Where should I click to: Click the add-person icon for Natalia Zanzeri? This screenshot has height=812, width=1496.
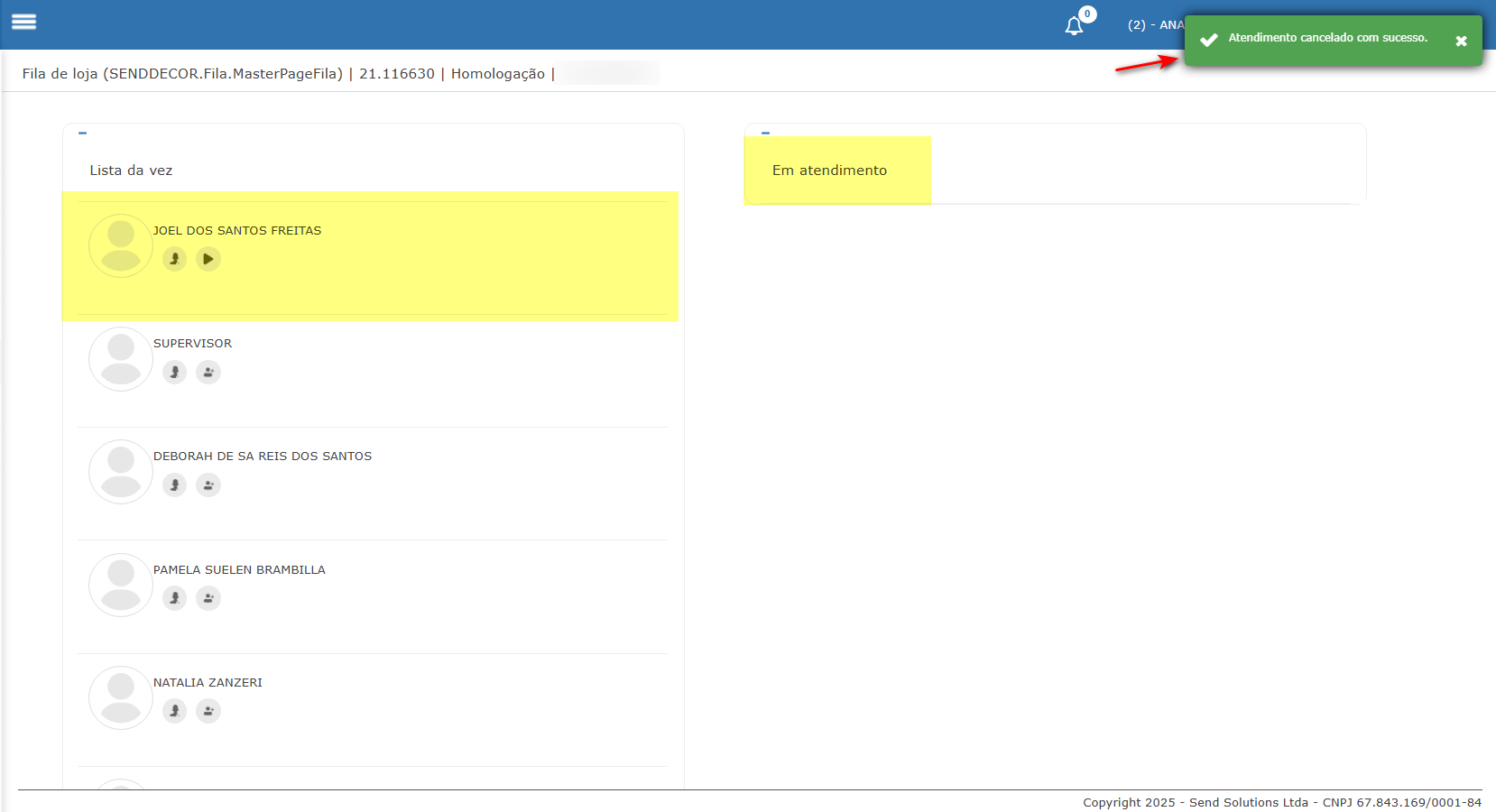point(208,711)
